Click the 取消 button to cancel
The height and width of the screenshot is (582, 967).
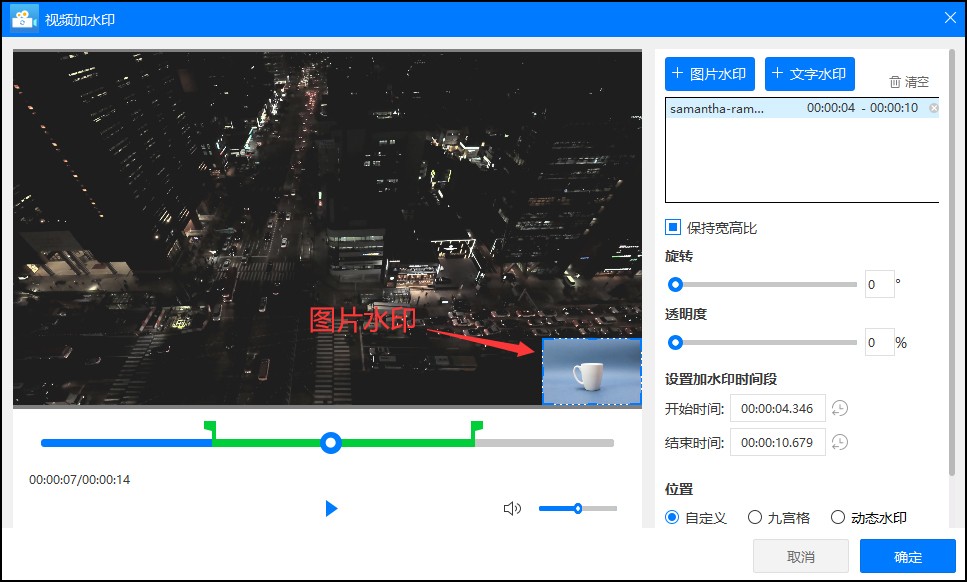click(800, 557)
